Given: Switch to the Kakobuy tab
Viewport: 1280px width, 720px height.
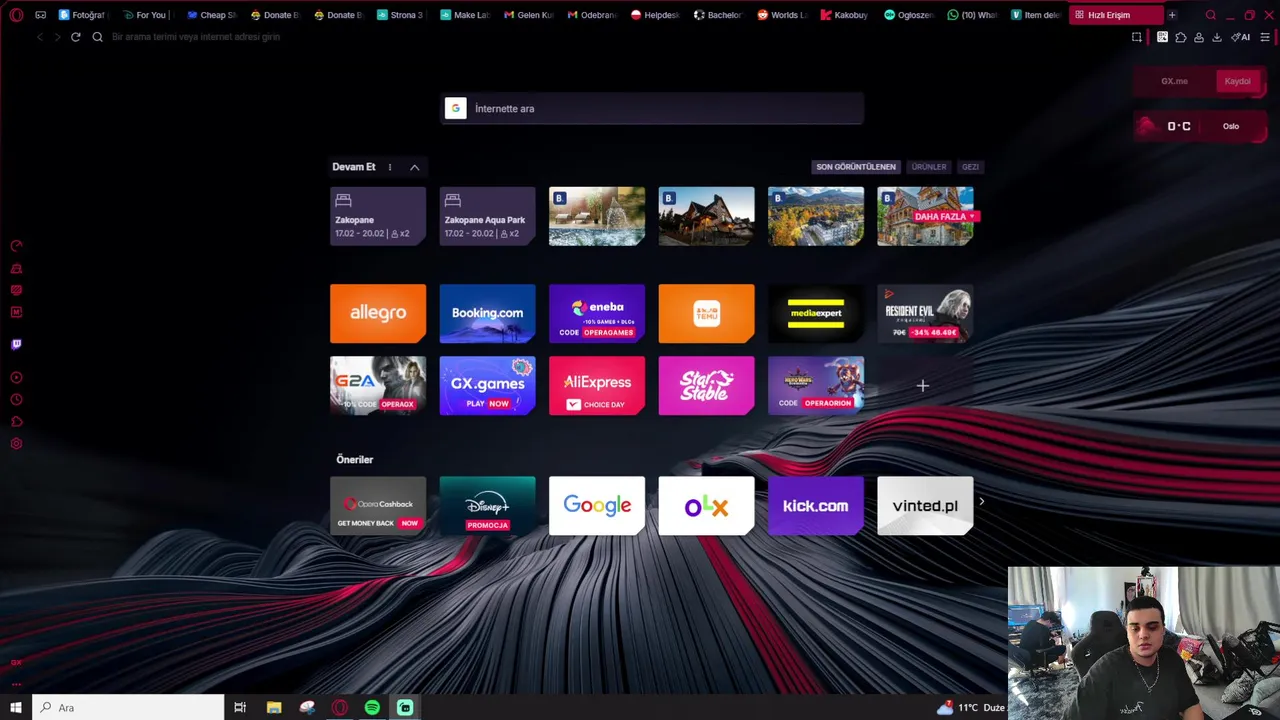Looking at the screenshot, I should [844, 15].
